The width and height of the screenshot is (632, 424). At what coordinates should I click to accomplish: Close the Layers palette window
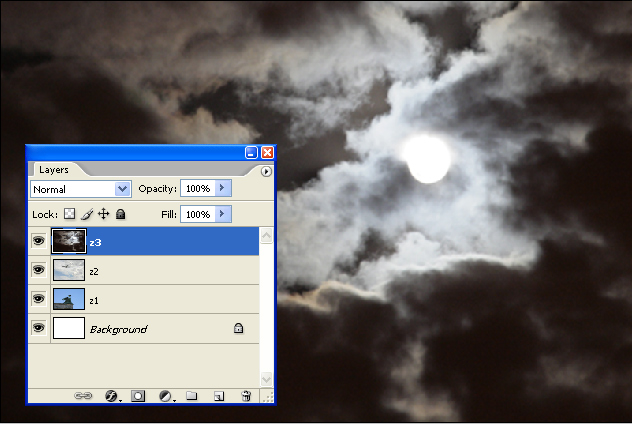(x=267, y=152)
